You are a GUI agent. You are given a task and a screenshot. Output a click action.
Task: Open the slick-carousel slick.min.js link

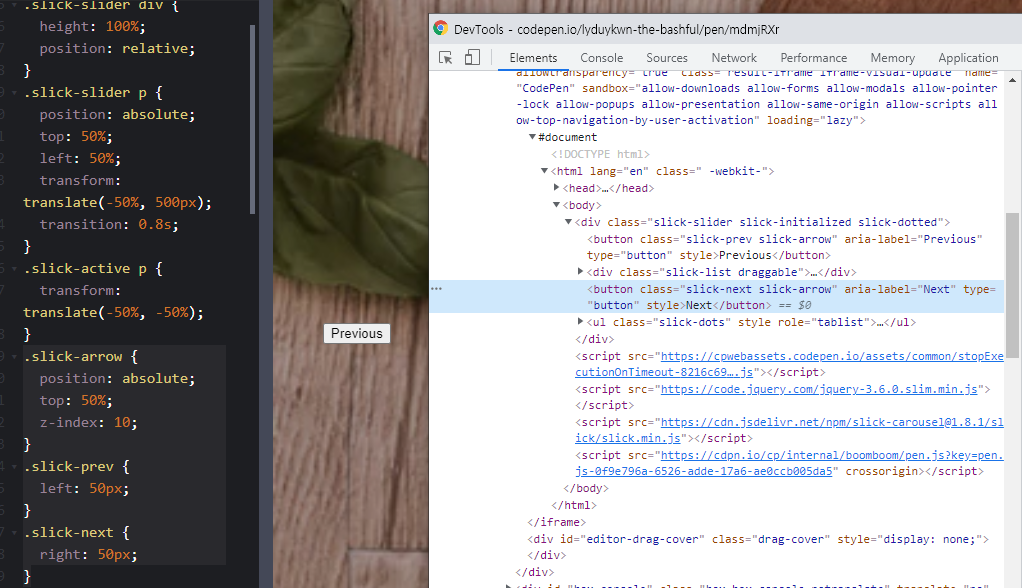coord(789,430)
